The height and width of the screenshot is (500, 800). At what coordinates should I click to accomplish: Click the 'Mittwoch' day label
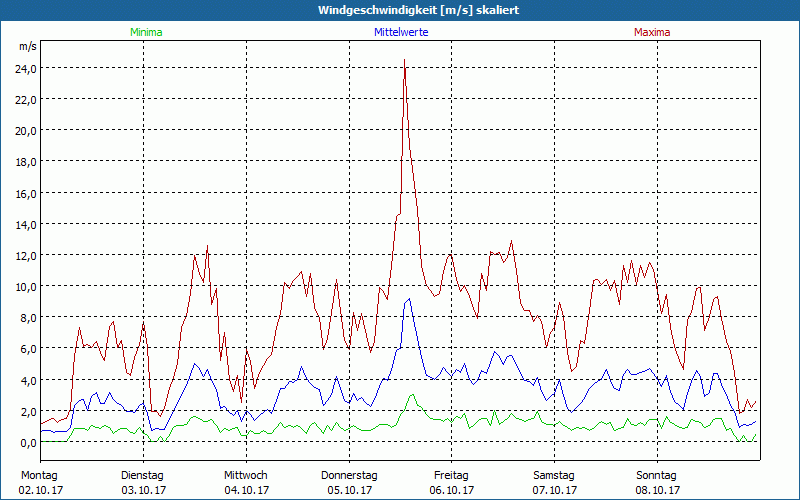(246, 476)
